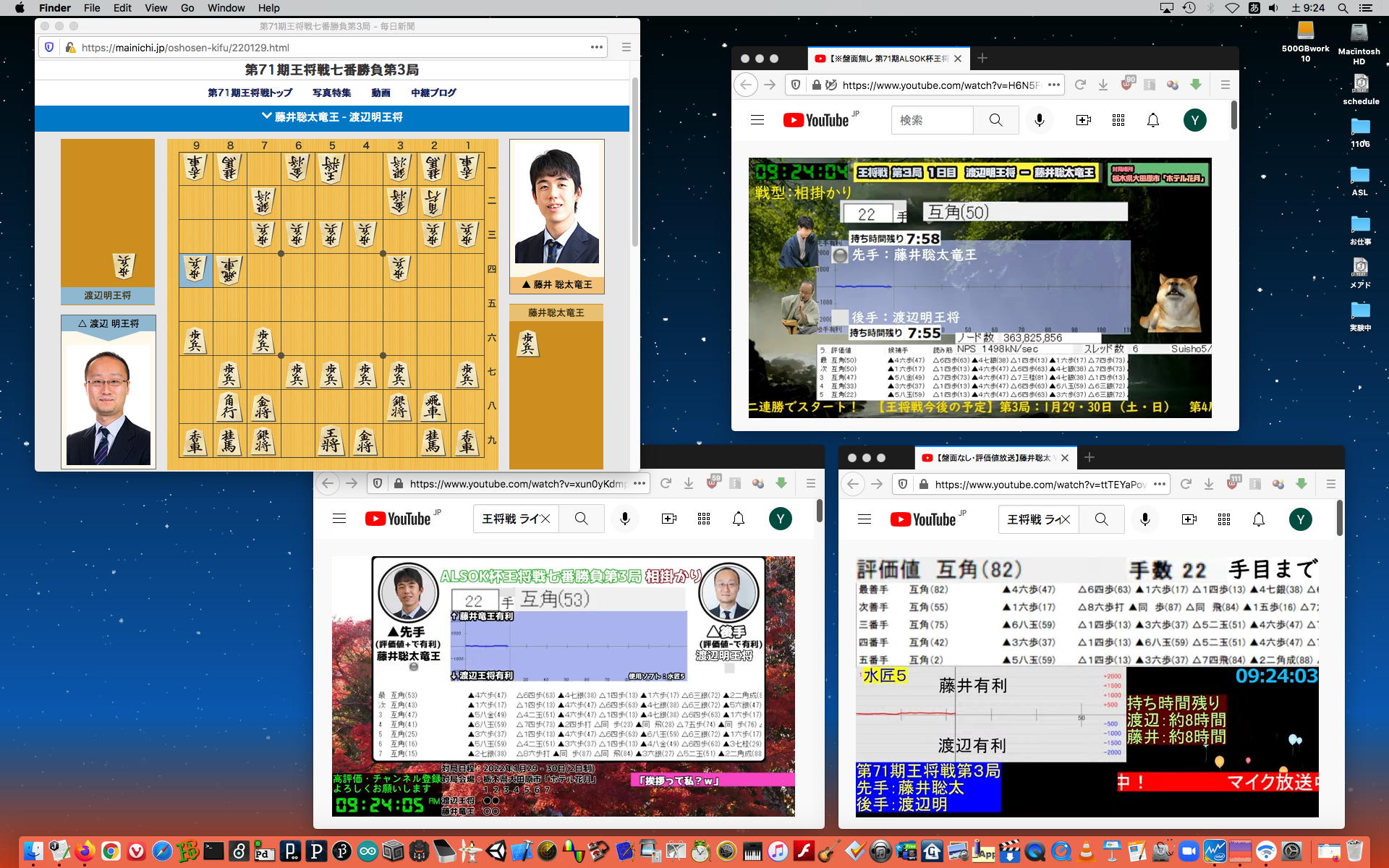The image size is (1389, 868).
Task: Click the green download arrow extension in bottom-left browser
Action: click(x=781, y=483)
